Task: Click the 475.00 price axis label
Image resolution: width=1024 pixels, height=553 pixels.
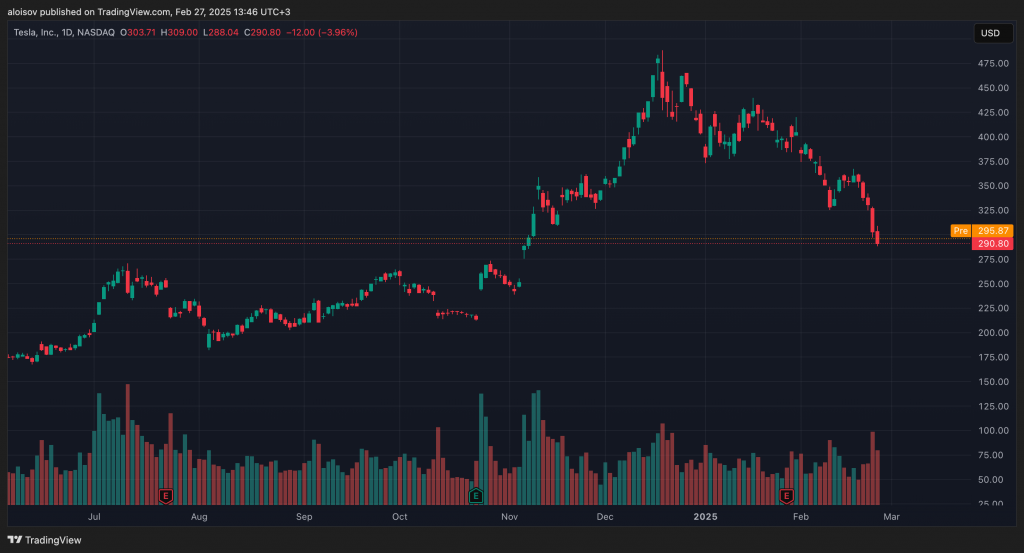Action: point(993,63)
